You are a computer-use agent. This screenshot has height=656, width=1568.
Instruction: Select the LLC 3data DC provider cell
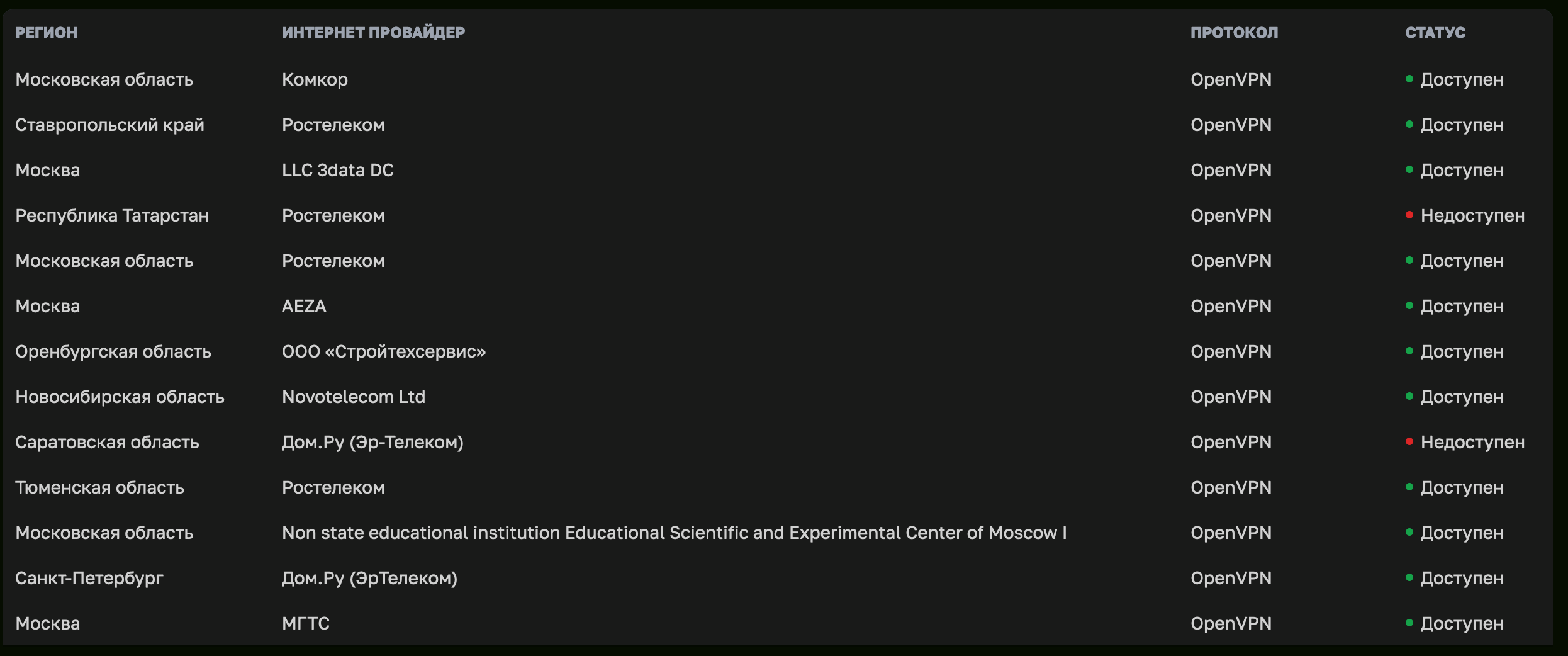point(338,170)
